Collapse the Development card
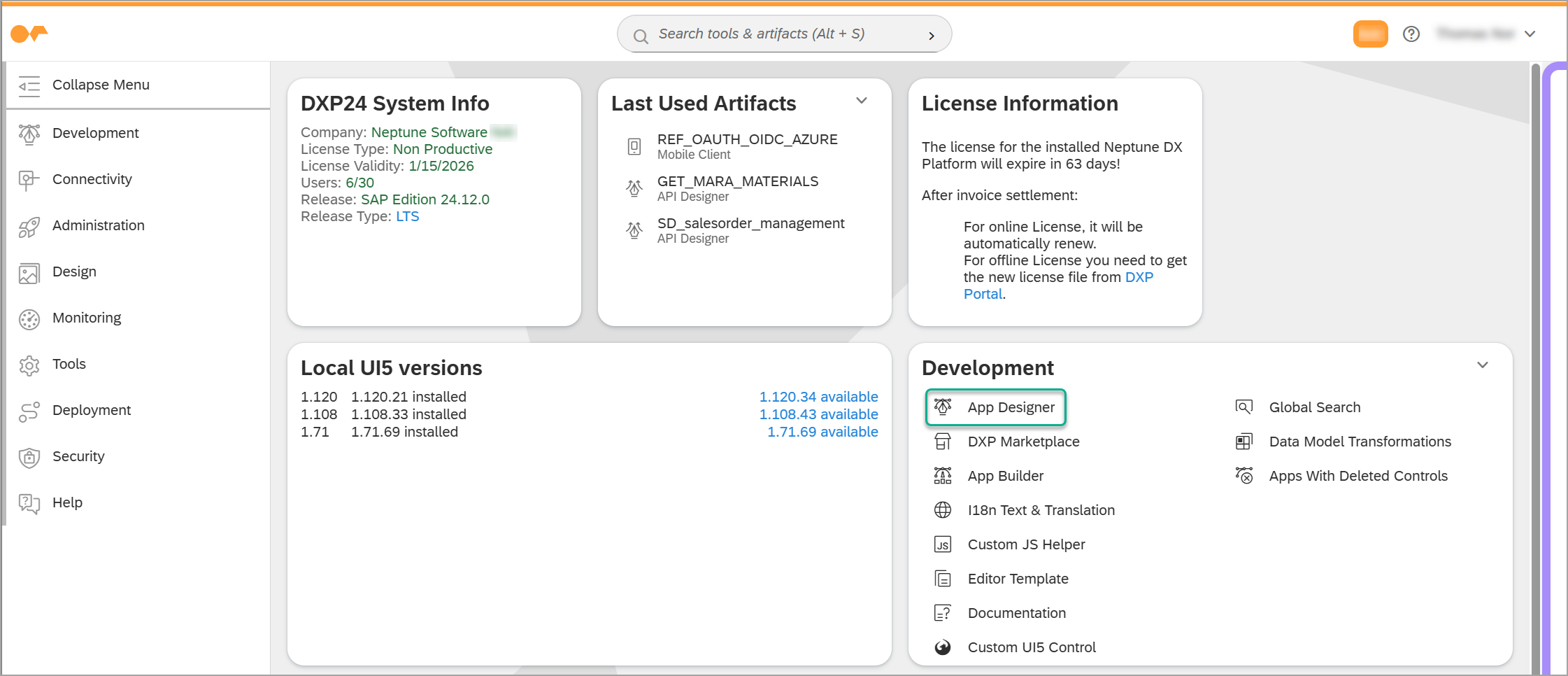 pos(1483,365)
